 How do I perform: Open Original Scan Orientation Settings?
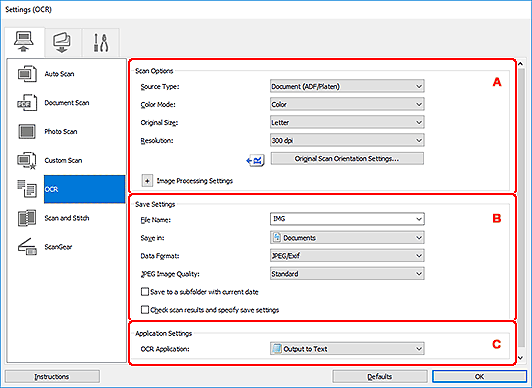[347, 158]
